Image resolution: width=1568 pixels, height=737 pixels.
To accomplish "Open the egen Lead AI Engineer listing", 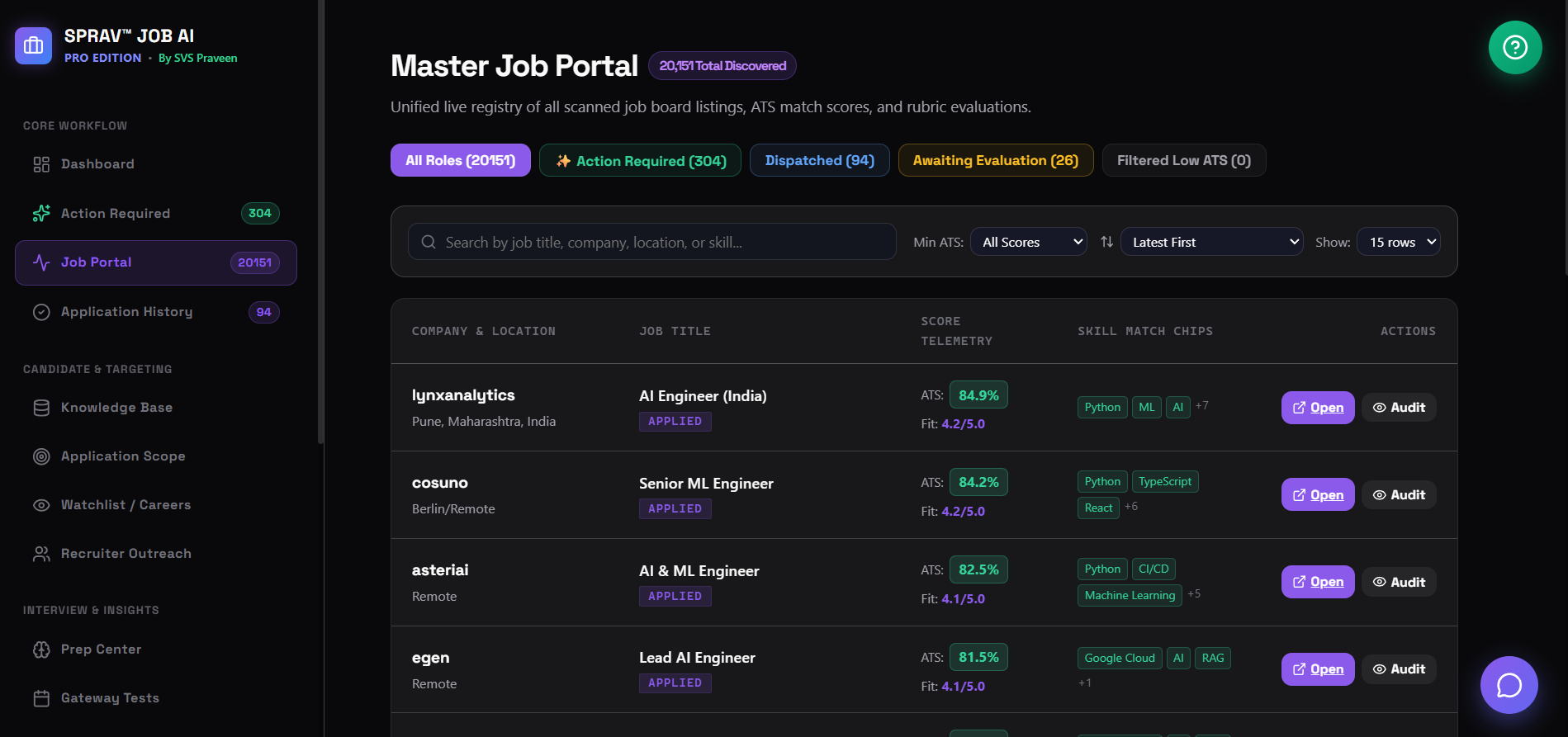I will [x=1318, y=669].
